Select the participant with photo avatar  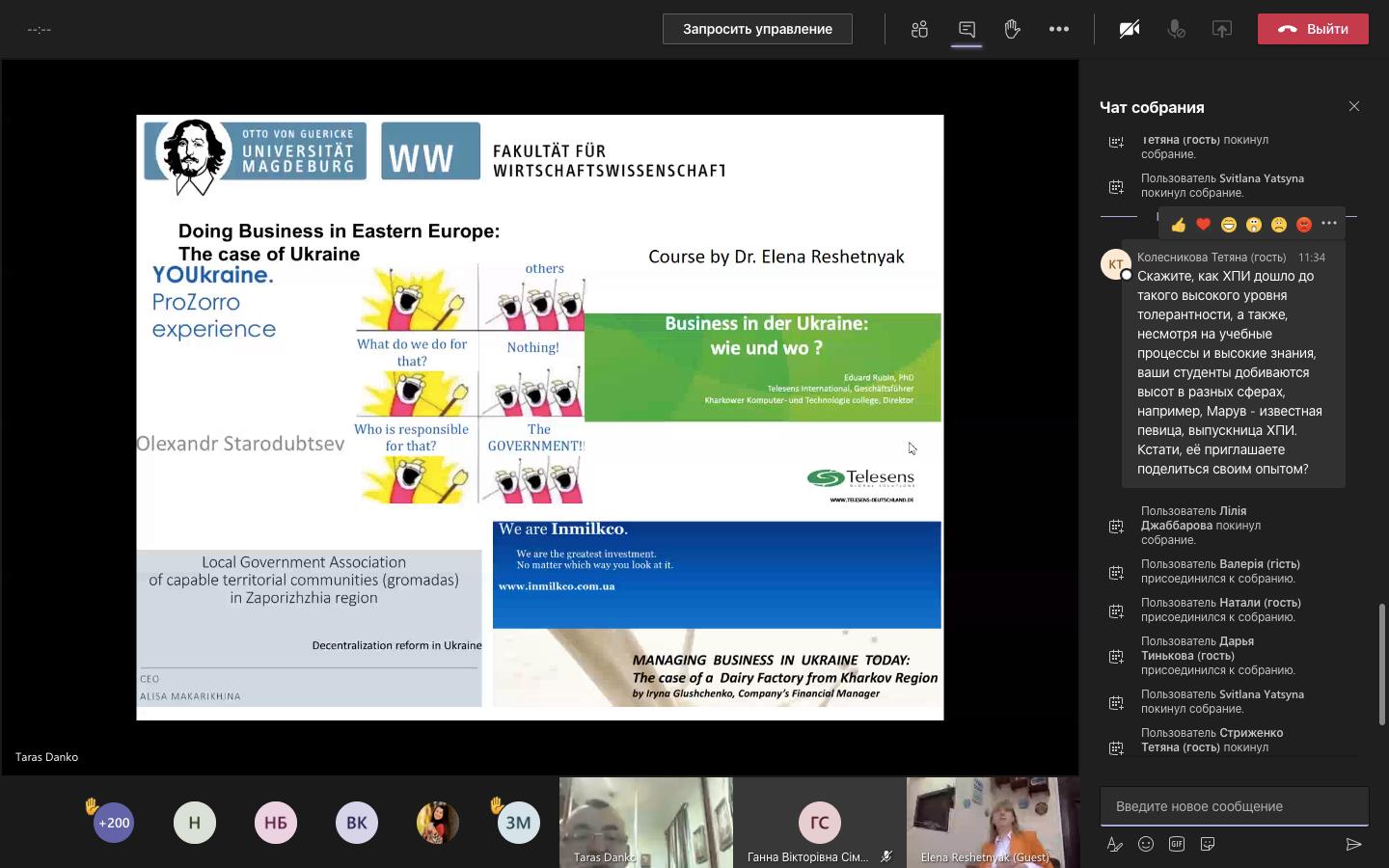(438, 823)
